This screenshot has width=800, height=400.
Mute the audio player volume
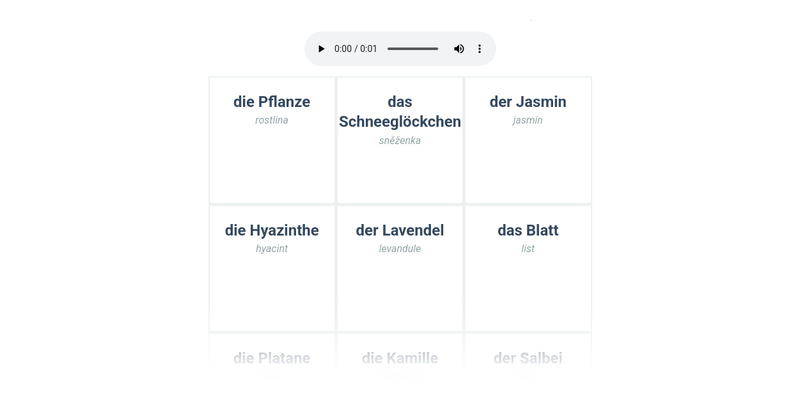pyautogui.click(x=459, y=49)
